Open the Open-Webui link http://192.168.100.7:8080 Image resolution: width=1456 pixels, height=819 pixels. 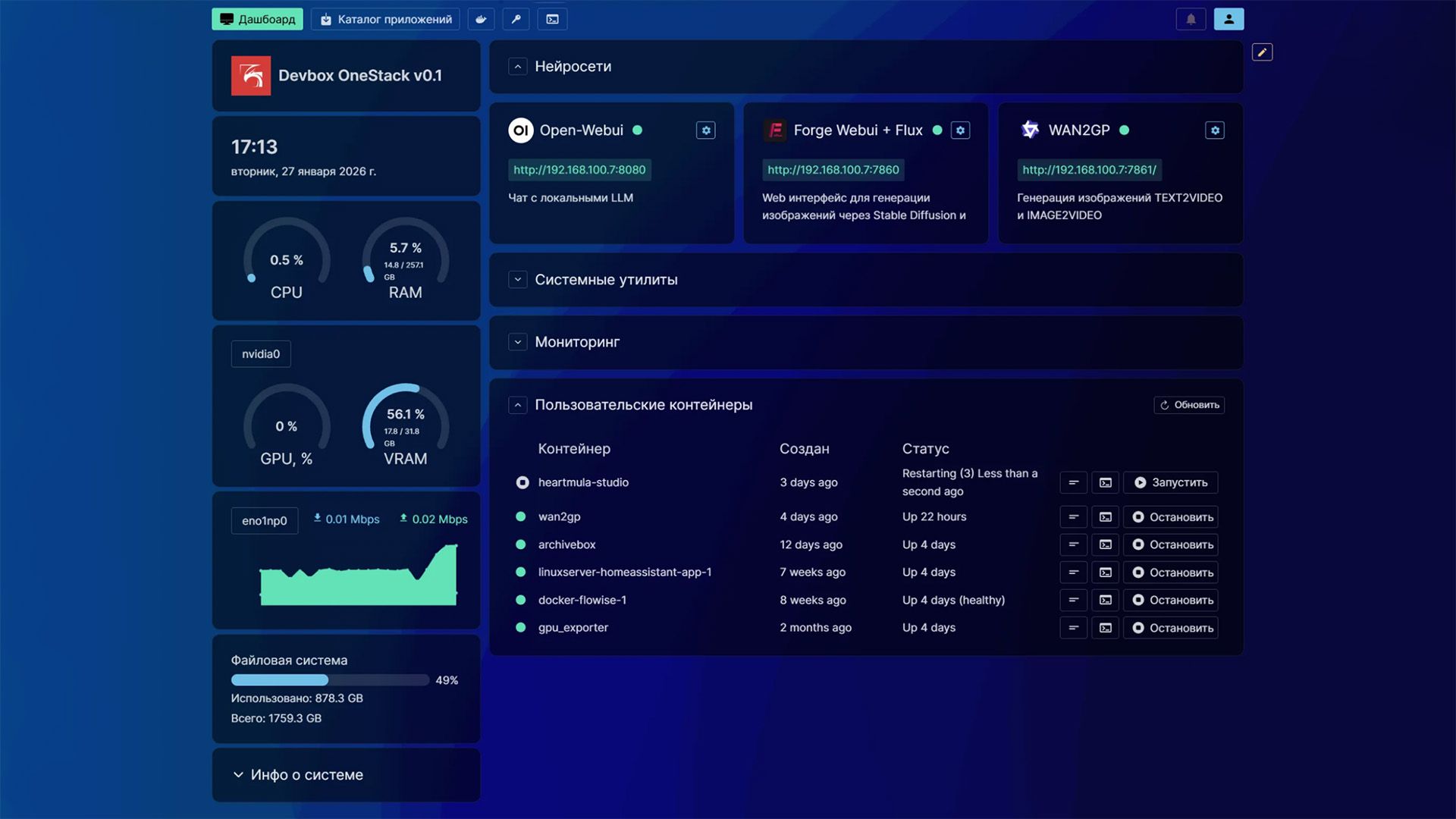click(x=579, y=170)
